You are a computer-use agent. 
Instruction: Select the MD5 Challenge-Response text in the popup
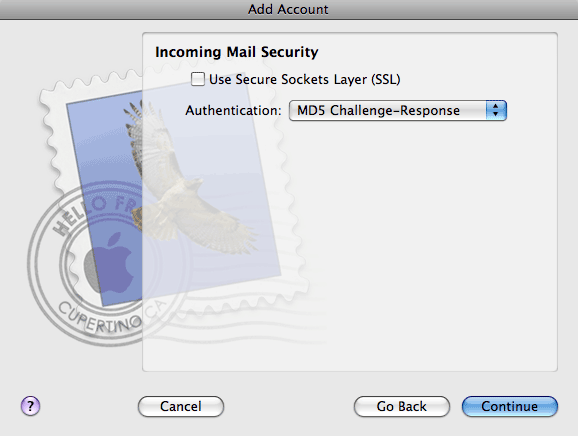[378, 110]
